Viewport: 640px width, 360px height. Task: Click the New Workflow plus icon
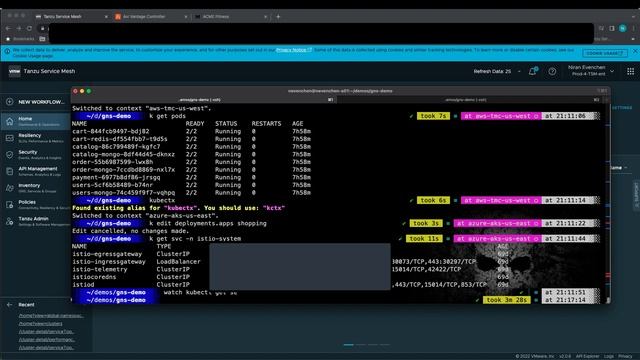10,102
